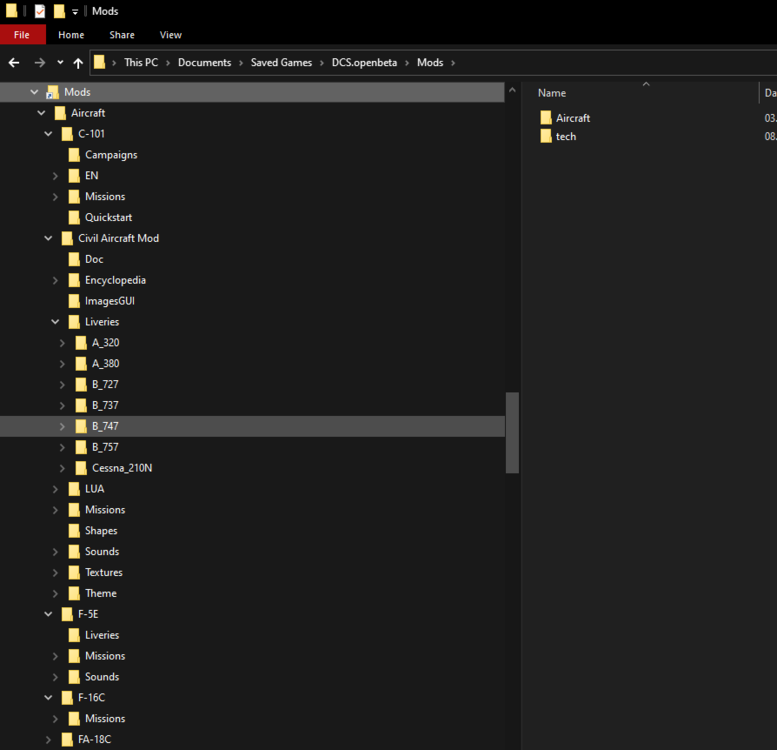This screenshot has height=750, width=777.
Task: Open the Customize Quick Access Toolbar dropdown
Action: pyautogui.click(x=75, y=11)
